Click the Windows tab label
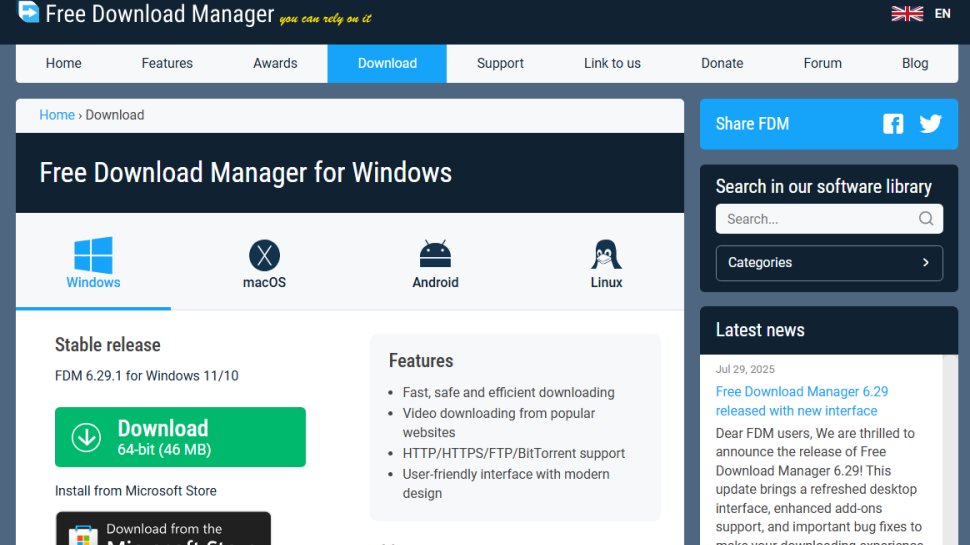The image size is (970, 545). [93, 283]
